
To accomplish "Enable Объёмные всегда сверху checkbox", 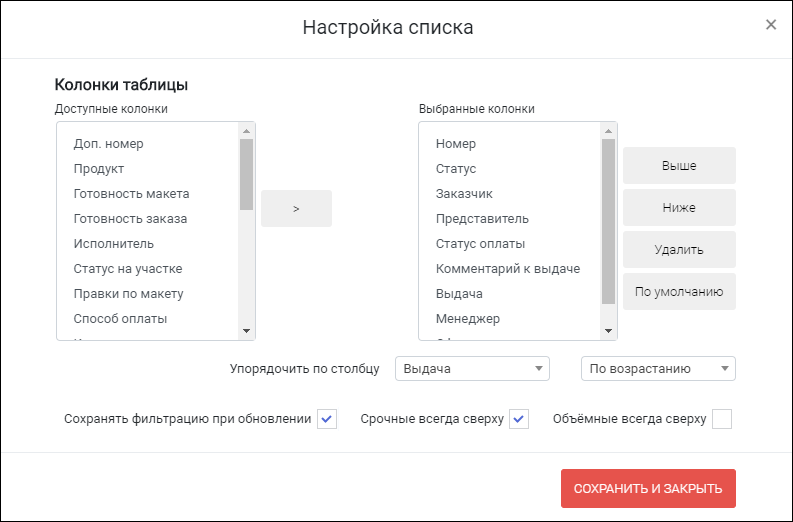I will click(x=722, y=419).
